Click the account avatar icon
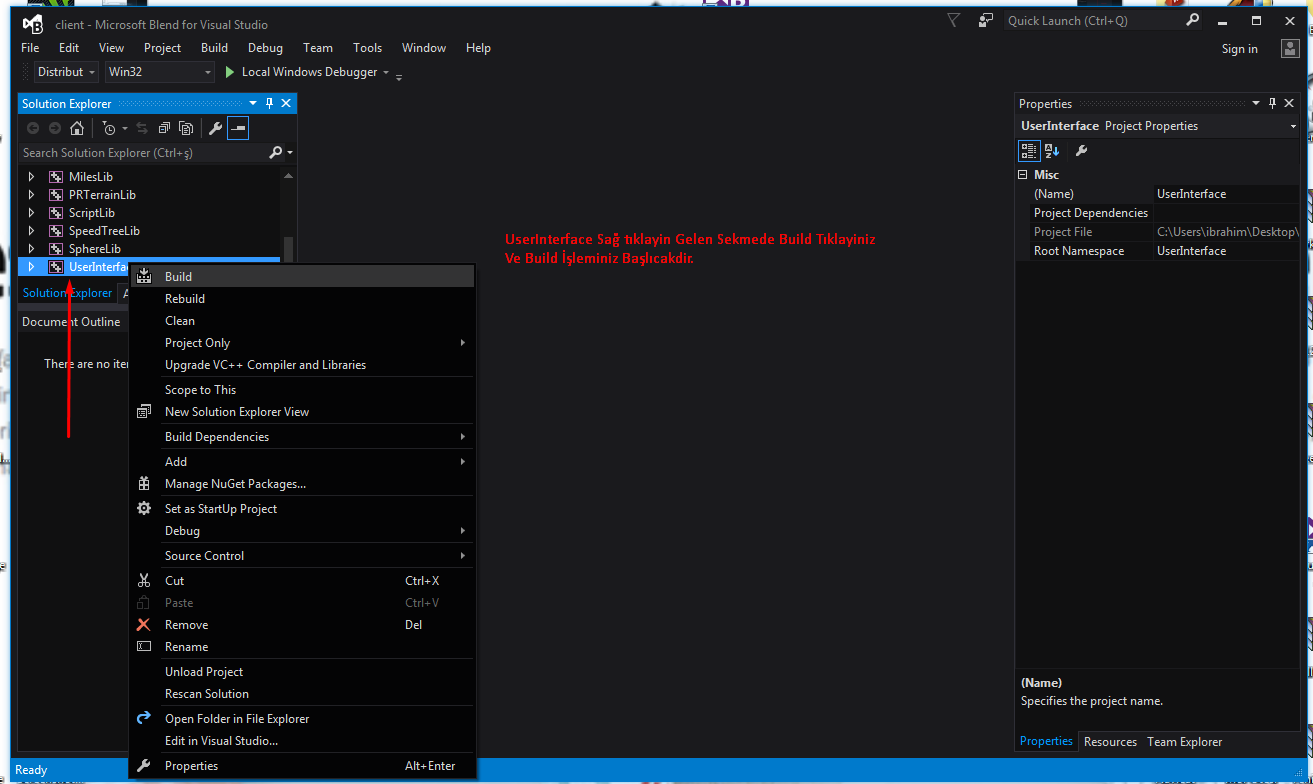Image resolution: width=1313 pixels, height=784 pixels. pos(1290,48)
